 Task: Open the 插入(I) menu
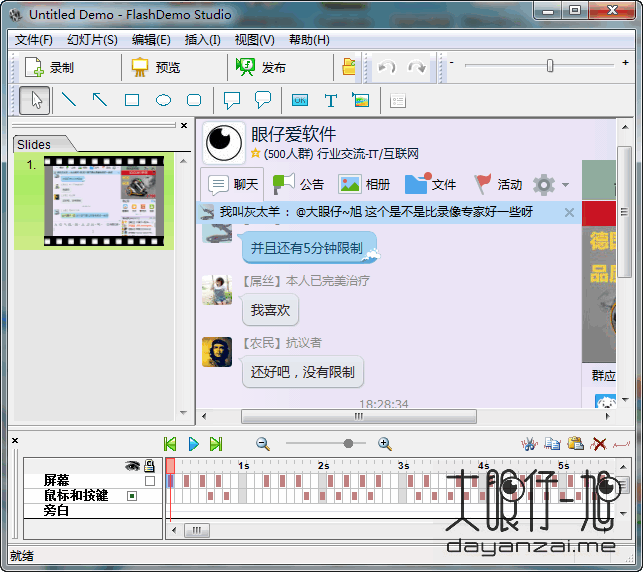point(203,40)
